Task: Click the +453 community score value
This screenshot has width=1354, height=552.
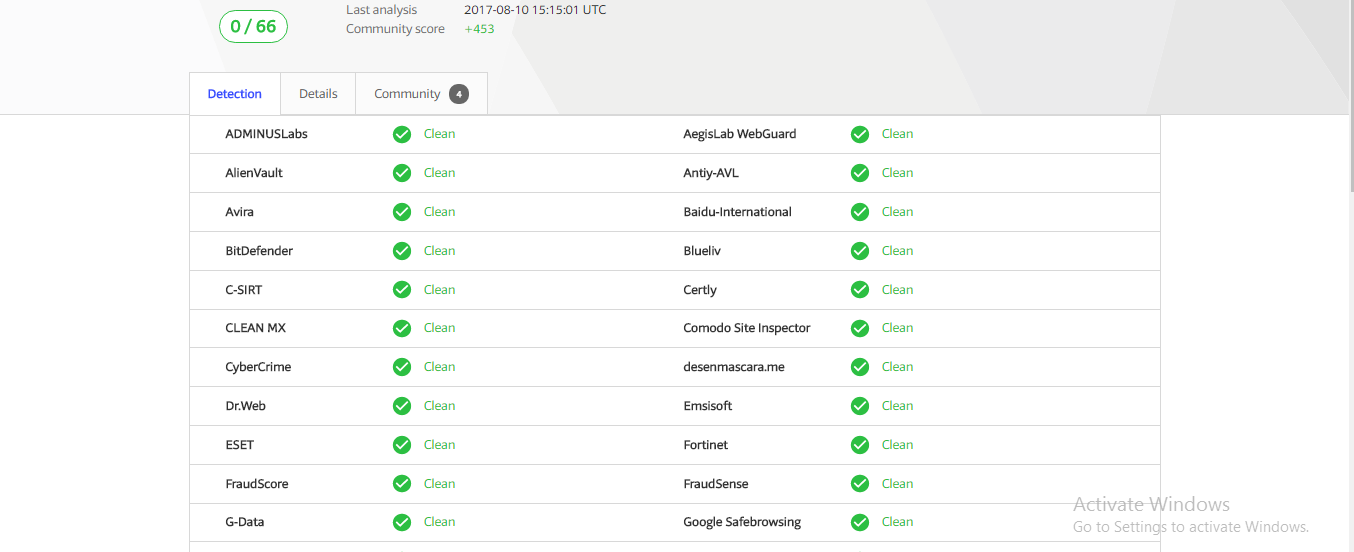Action: click(480, 29)
